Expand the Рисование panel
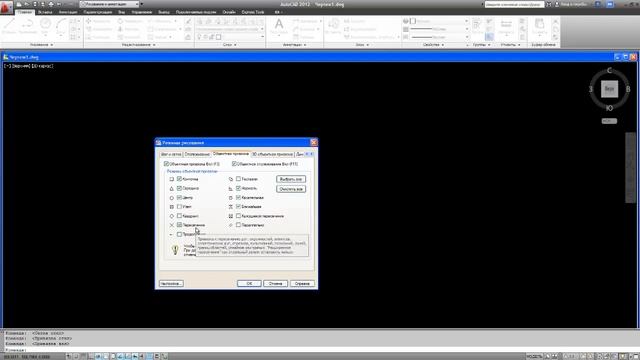This screenshot has width=640, height=360. point(42,44)
